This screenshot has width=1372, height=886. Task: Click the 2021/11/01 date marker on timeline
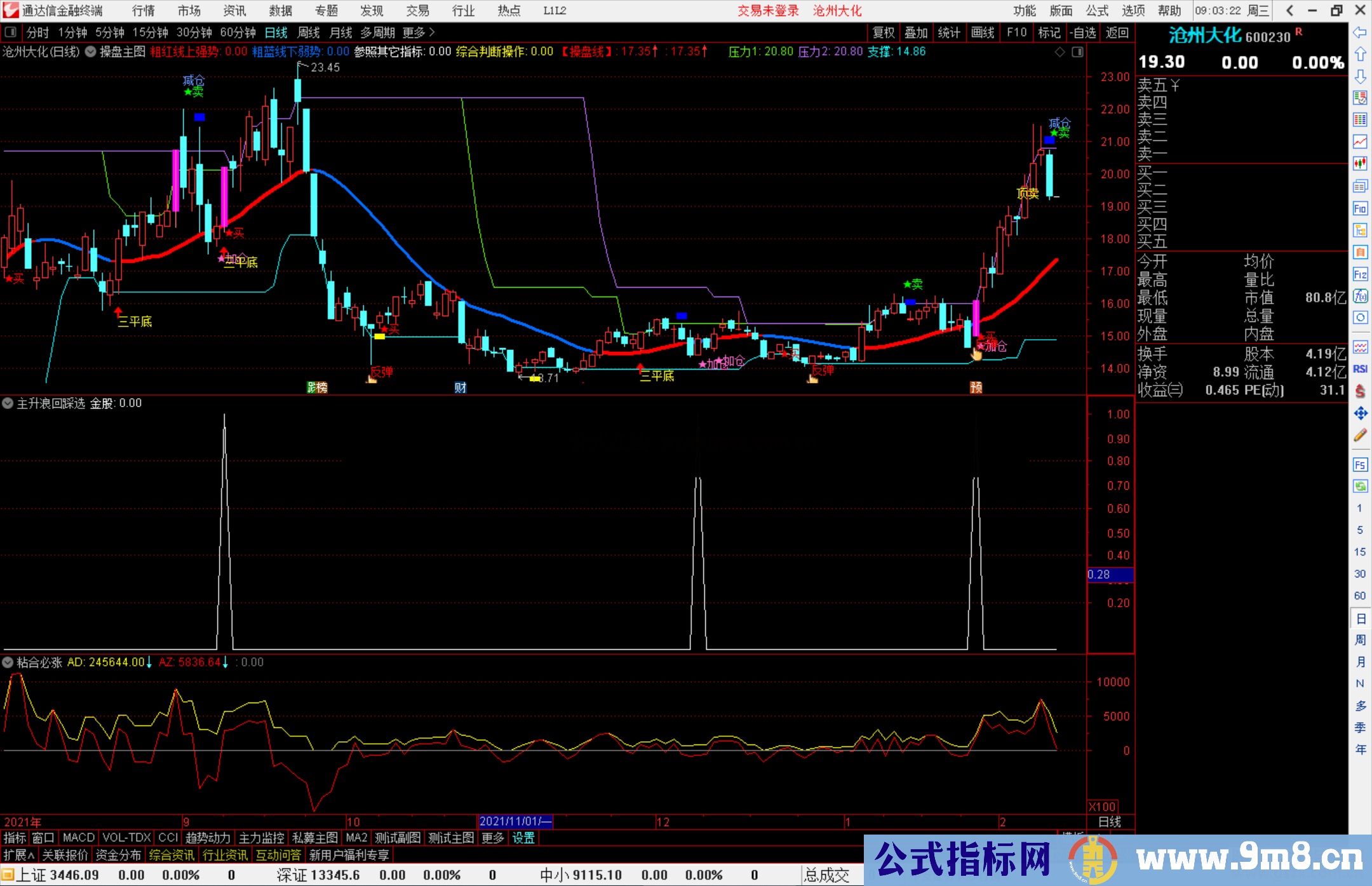click(x=514, y=822)
